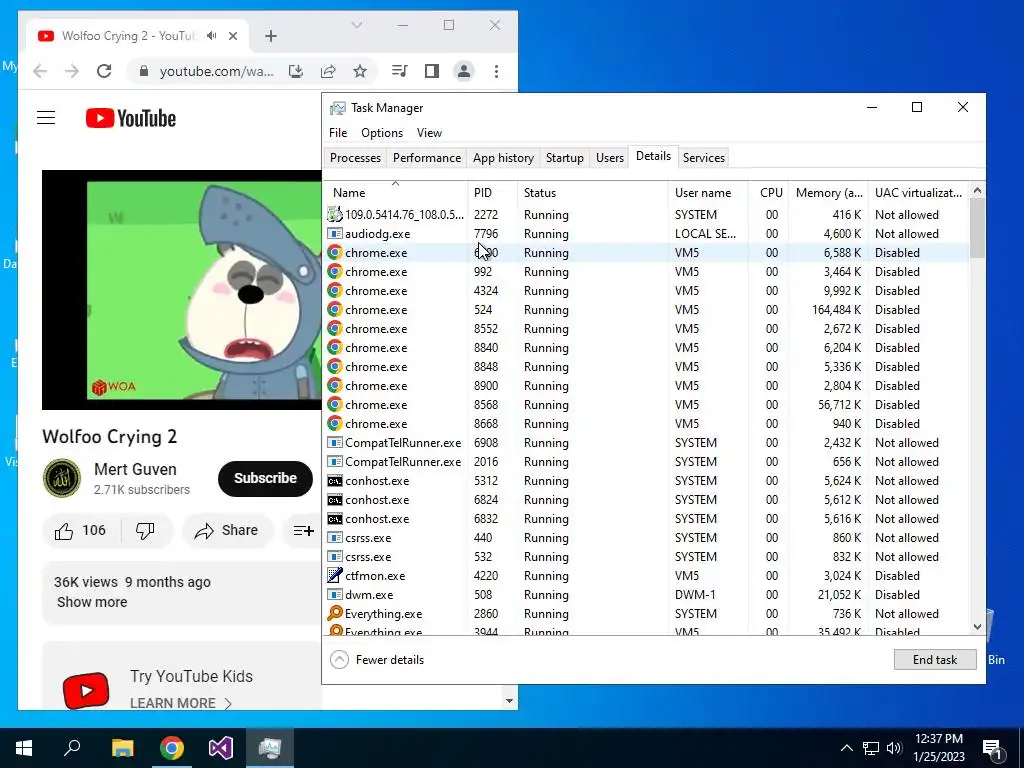Sort by the Memory column header
Image resolution: width=1024 pixels, height=768 pixels.
pos(828,193)
